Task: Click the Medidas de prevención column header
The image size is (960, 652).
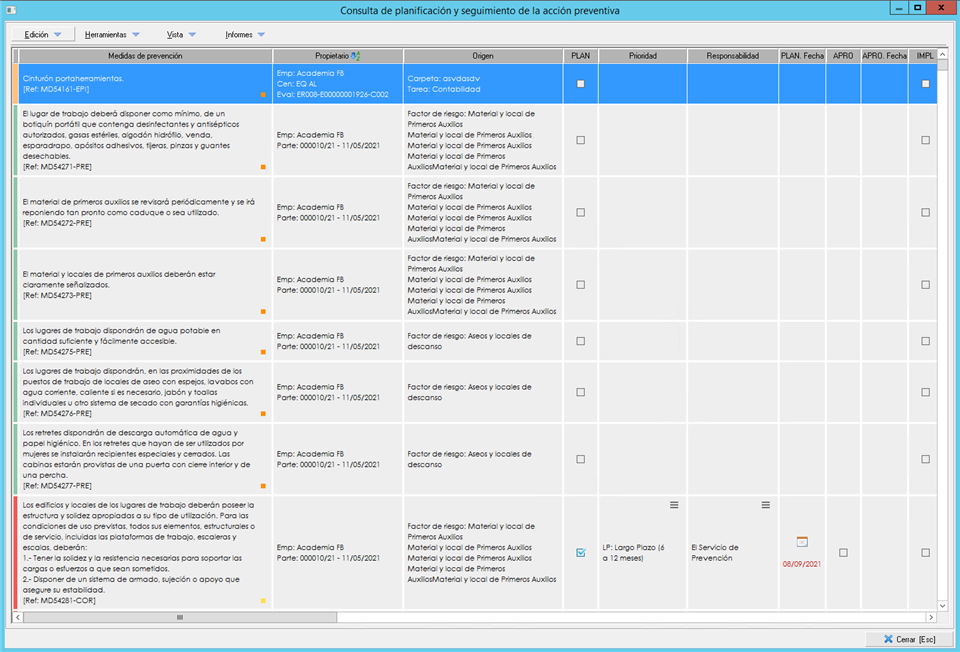Action: pyautogui.click(x=145, y=56)
